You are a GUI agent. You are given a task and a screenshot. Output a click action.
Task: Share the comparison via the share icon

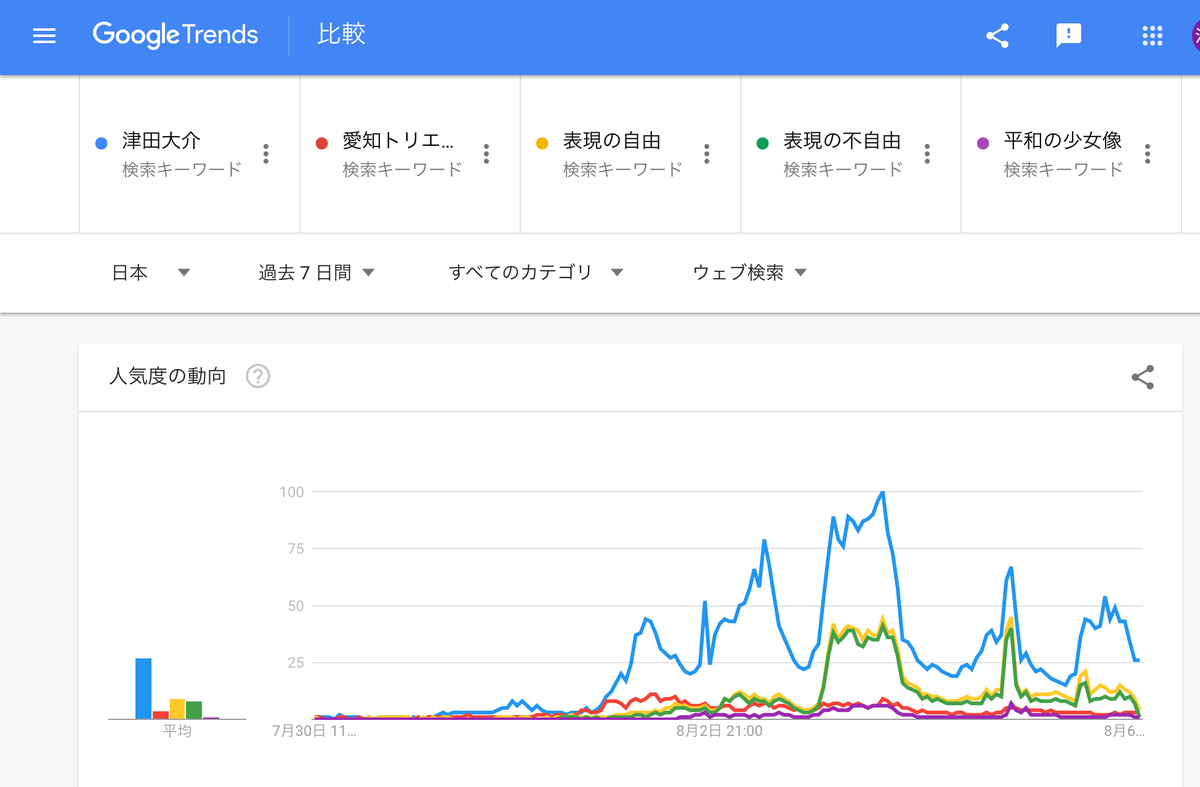[997, 35]
